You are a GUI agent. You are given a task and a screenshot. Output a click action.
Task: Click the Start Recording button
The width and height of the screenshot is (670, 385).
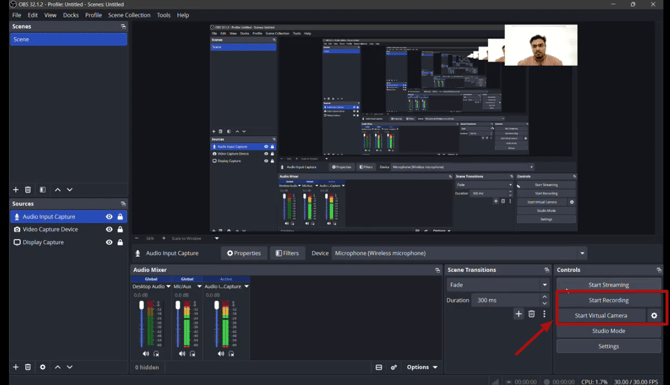pos(608,300)
